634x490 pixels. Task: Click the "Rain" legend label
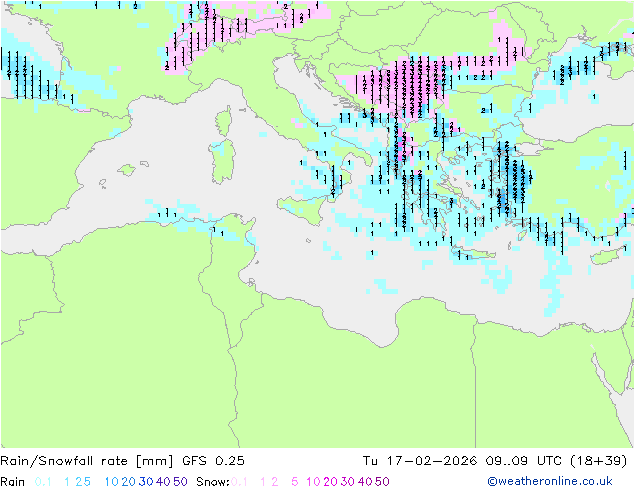[x=13, y=482]
